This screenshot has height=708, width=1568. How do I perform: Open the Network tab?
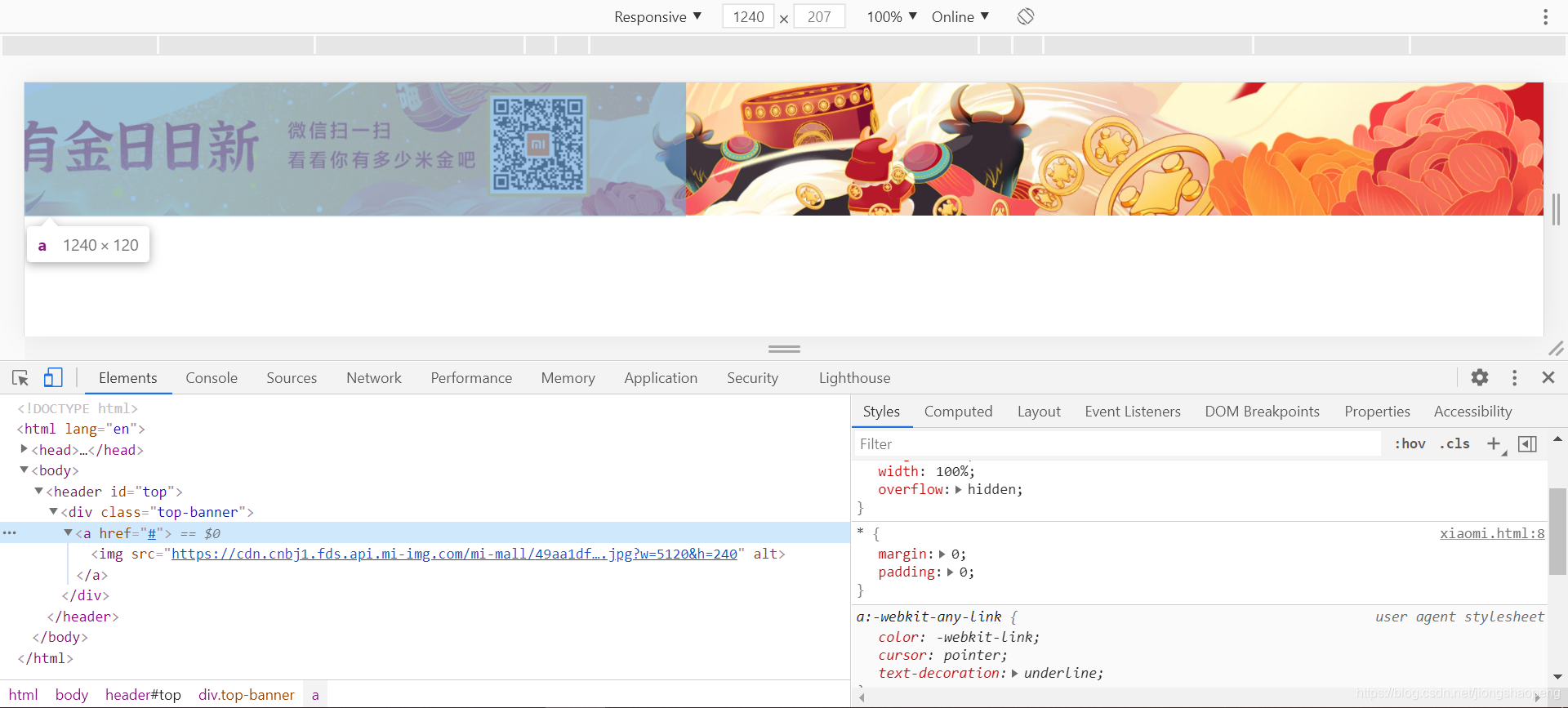pyautogui.click(x=374, y=378)
